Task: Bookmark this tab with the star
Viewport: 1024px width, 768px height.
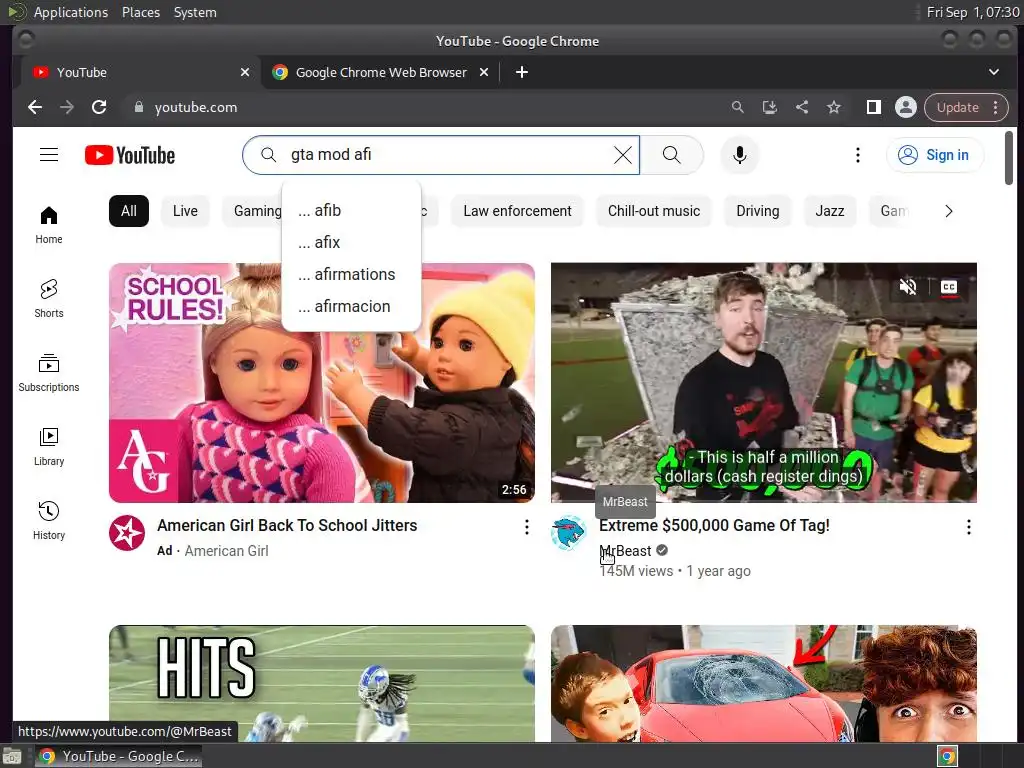Action: [x=834, y=107]
